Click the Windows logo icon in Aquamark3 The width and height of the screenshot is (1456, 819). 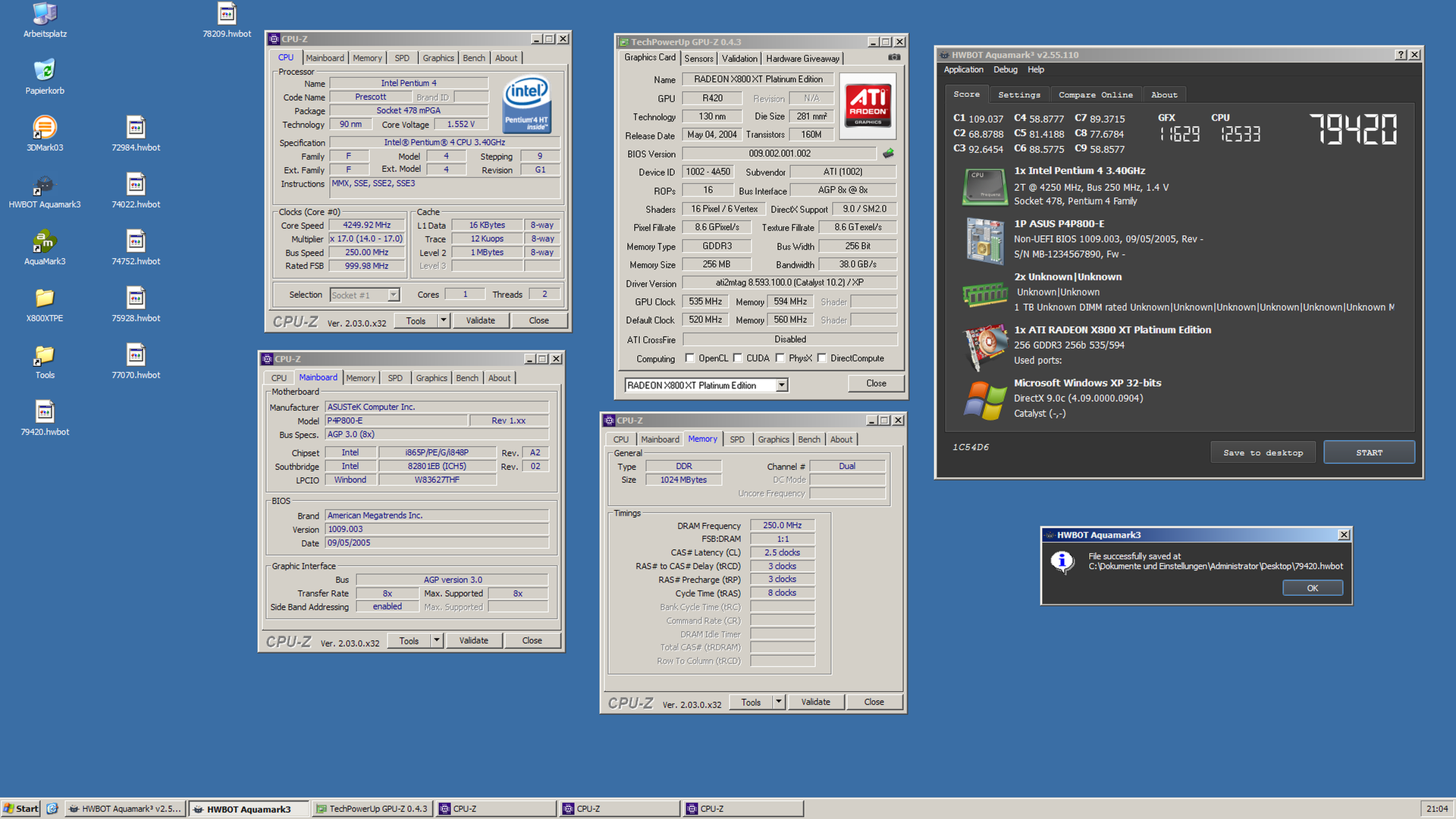984,400
